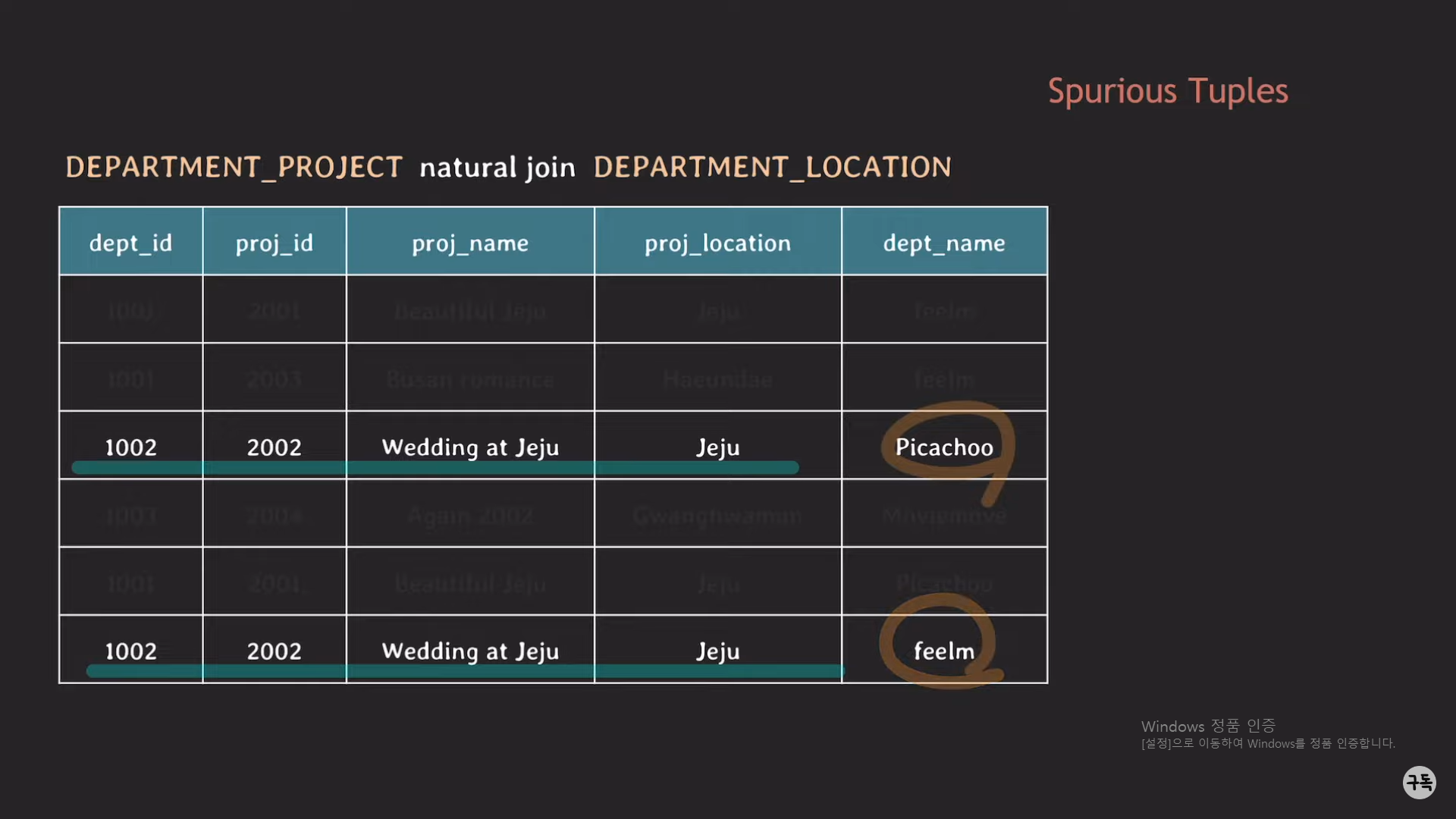Click the natural join text
The width and height of the screenshot is (1456, 819).
pos(497,168)
